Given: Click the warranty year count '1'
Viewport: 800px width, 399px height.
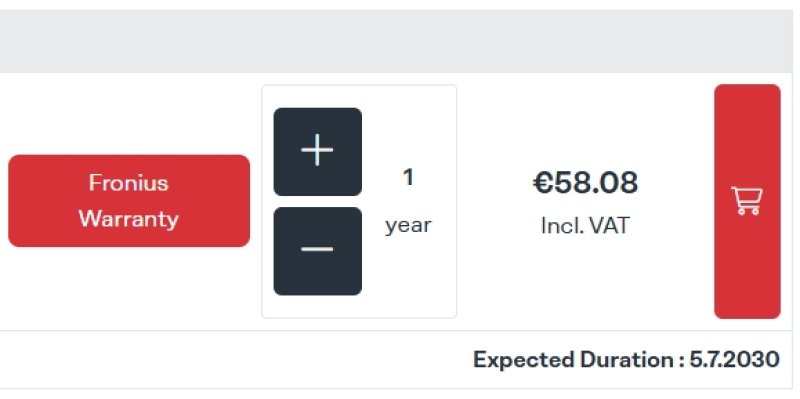Looking at the screenshot, I should [408, 178].
